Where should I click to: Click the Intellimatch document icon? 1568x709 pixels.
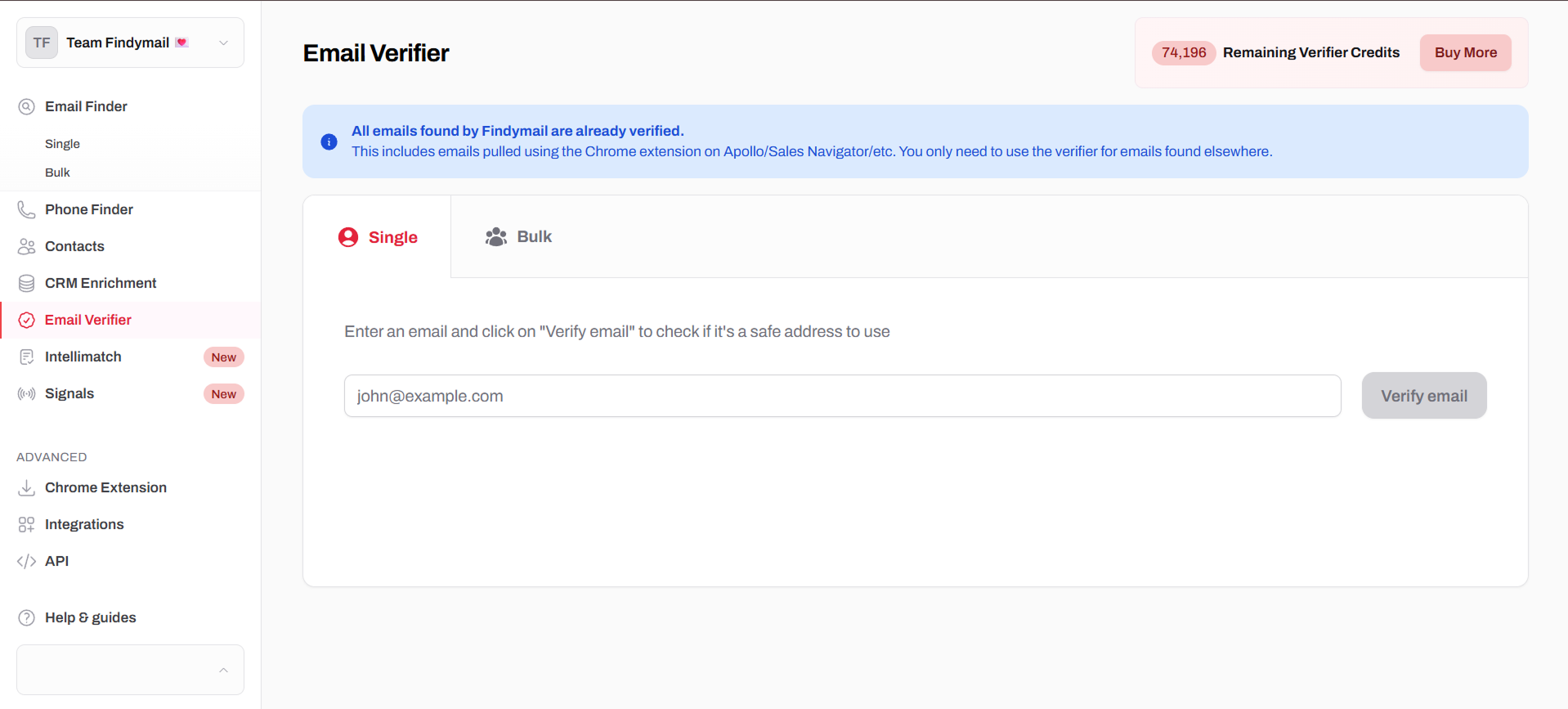pos(27,357)
